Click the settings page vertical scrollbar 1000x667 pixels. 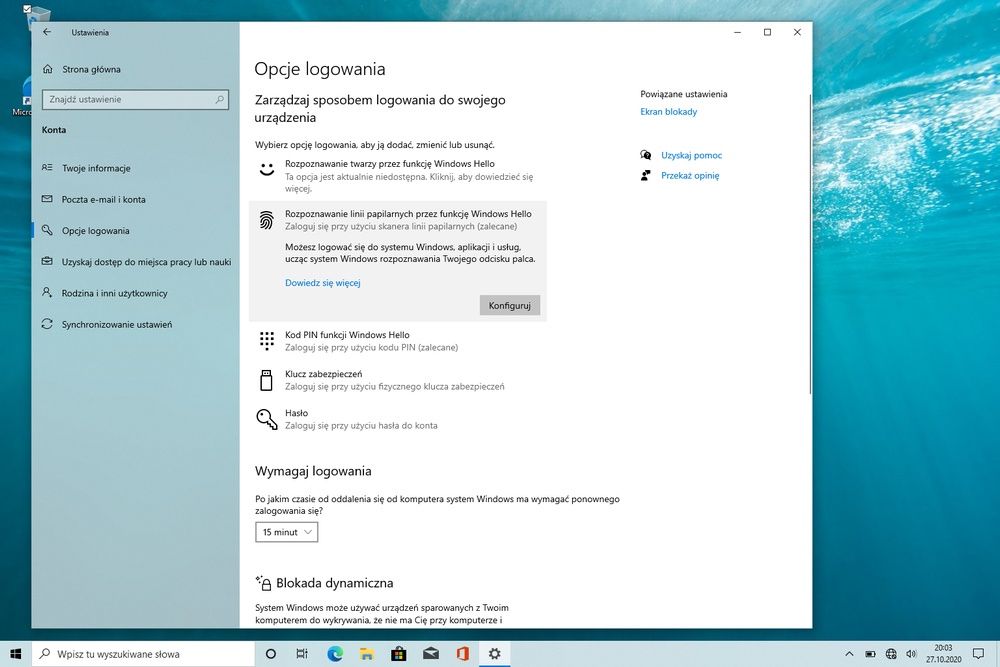[810, 244]
